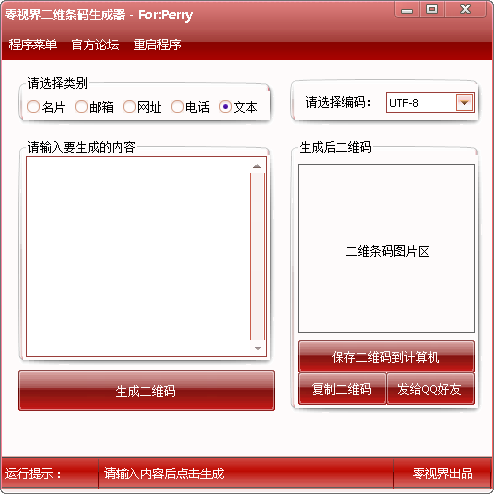Select the 邮箱 category option
The width and height of the screenshot is (494, 494).
click(94, 107)
